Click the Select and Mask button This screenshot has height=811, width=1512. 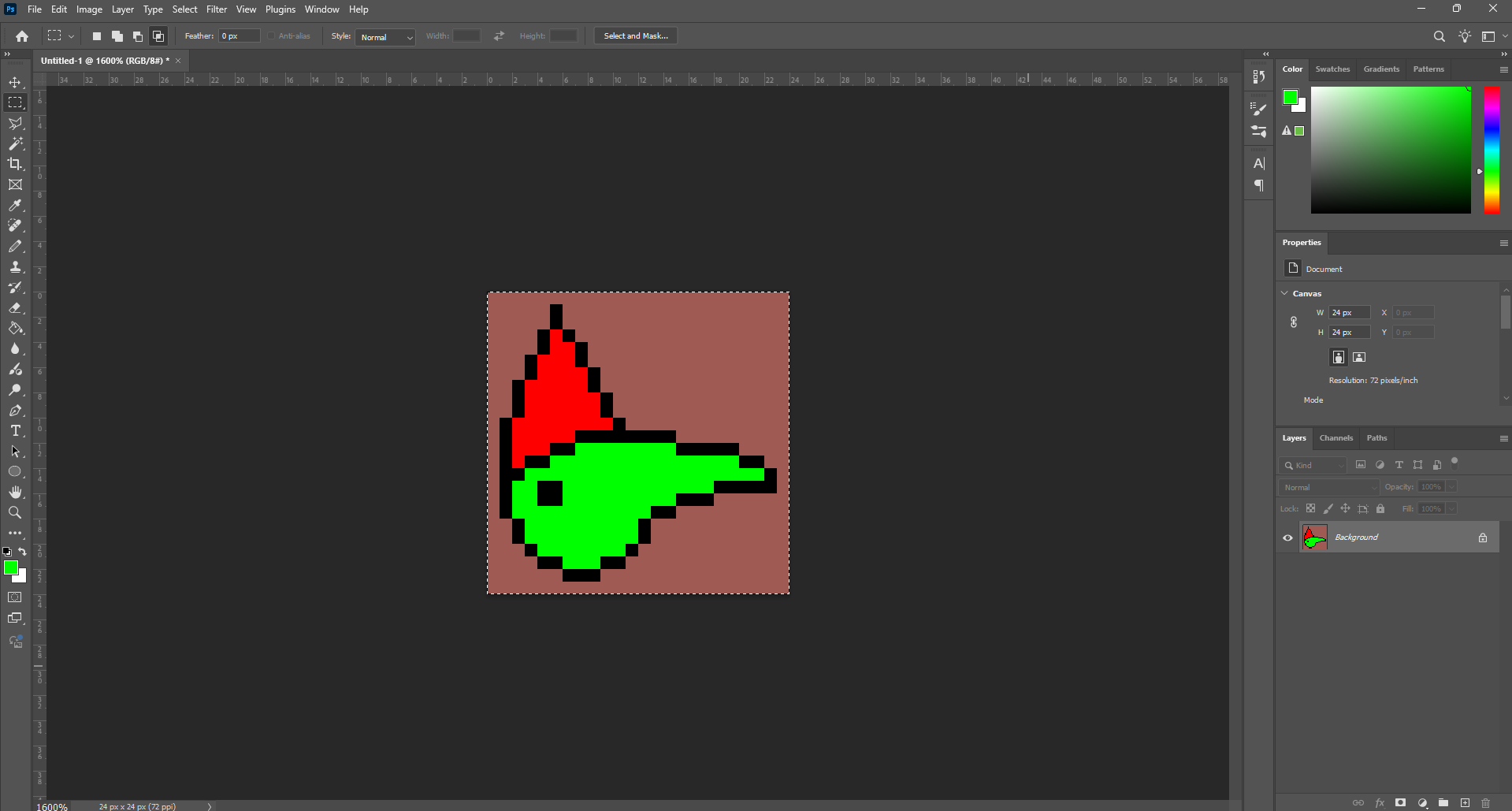click(635, 36)
